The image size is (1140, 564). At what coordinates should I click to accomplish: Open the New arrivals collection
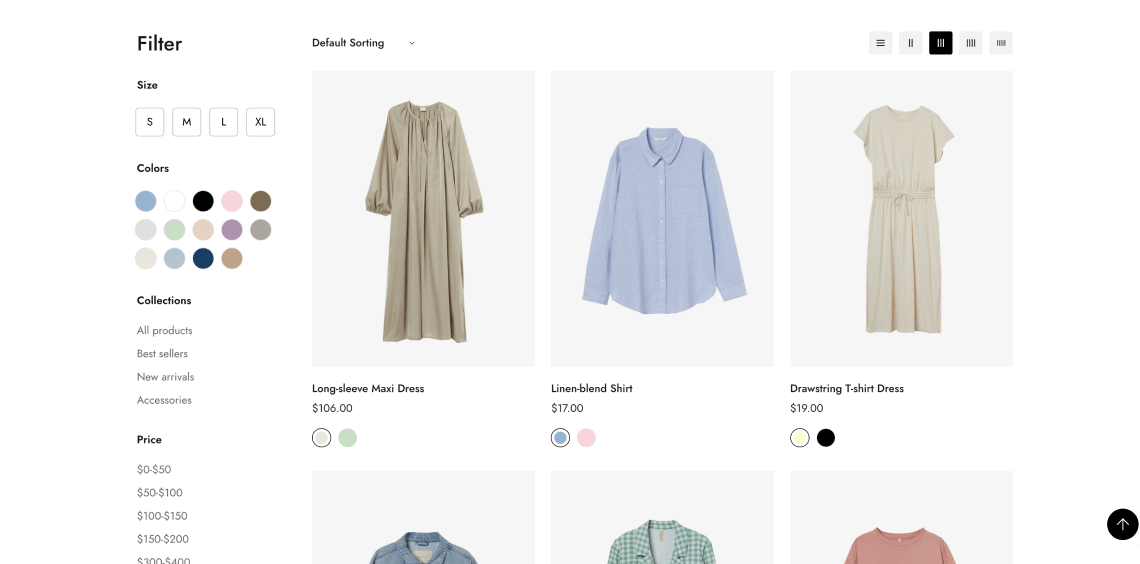pyautogui.click(x=165, y=377)
